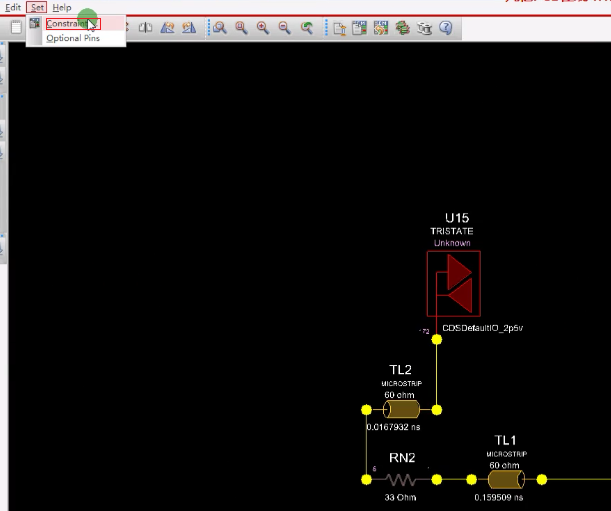Click the yellow pin node below U15
The image size is (611, 511).
tap(436, 339)
